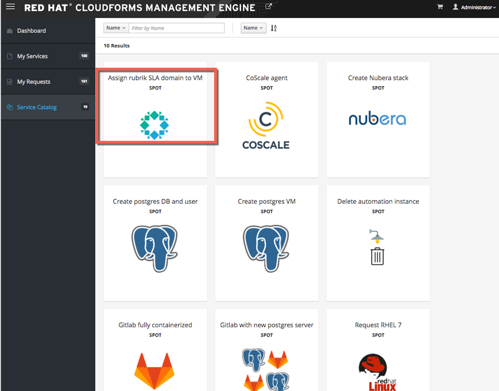Open the CoScale agent service title
This screenshot has height=391, width=499.
pyautogui.click(x=267, y=78)
